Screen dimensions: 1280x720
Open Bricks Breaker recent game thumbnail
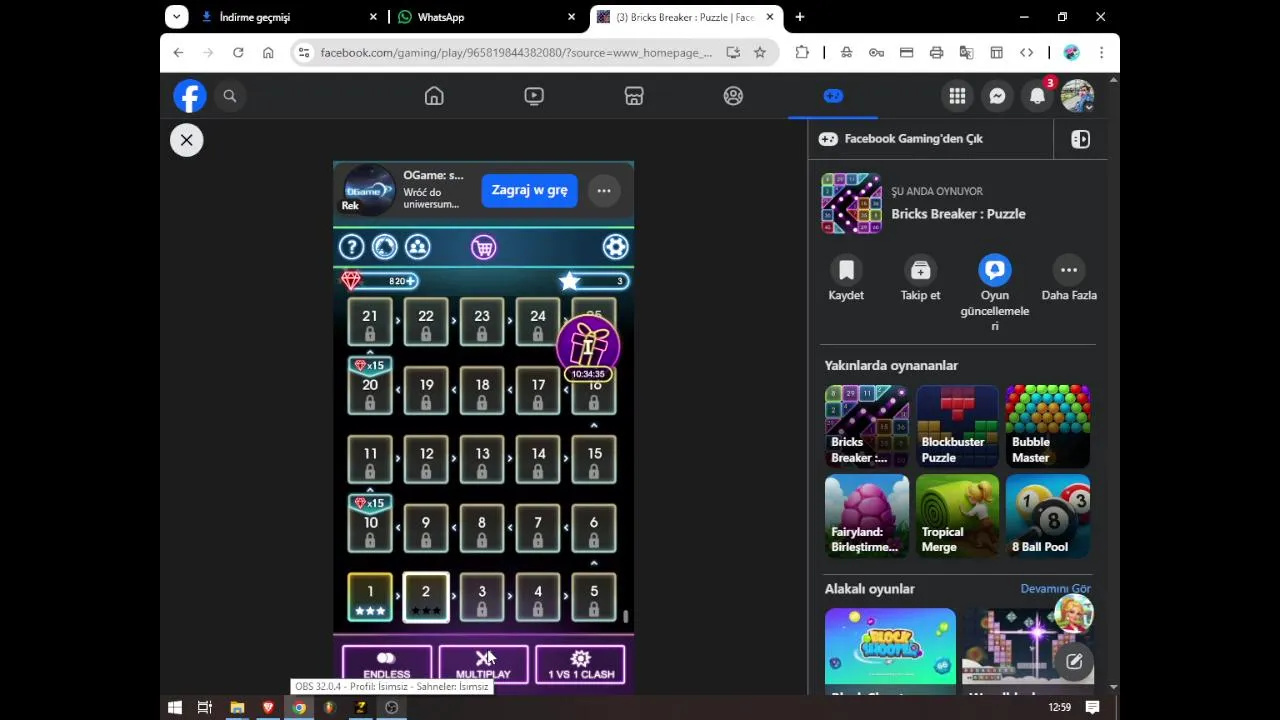click(867, 426)
